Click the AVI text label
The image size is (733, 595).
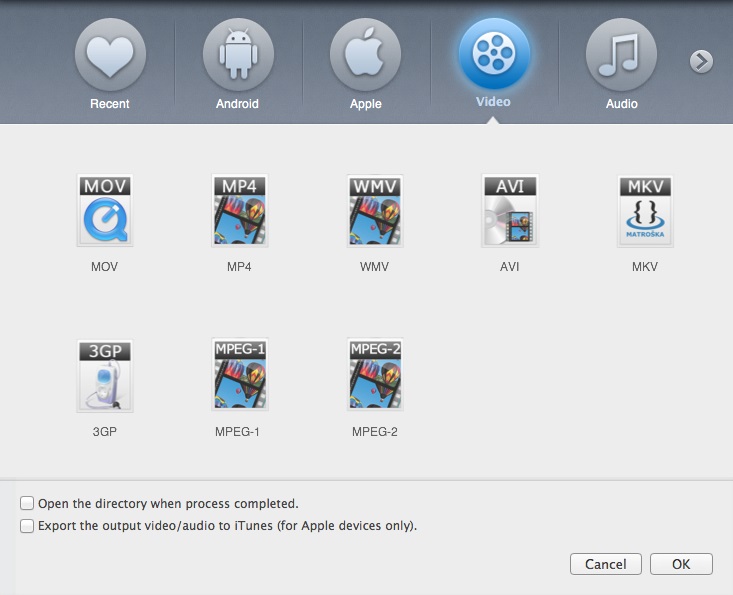click(510, 267)
